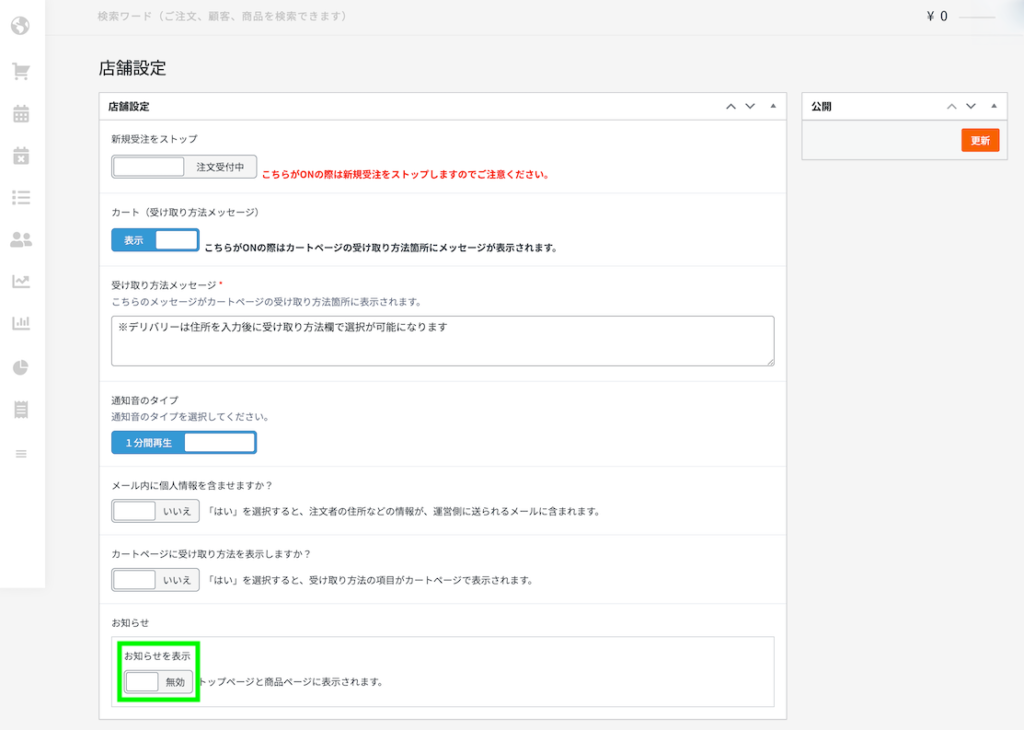1024x730 pixels.
Task: Enable the お知らせを表示 toggle
Action: [x=158, y=682]
